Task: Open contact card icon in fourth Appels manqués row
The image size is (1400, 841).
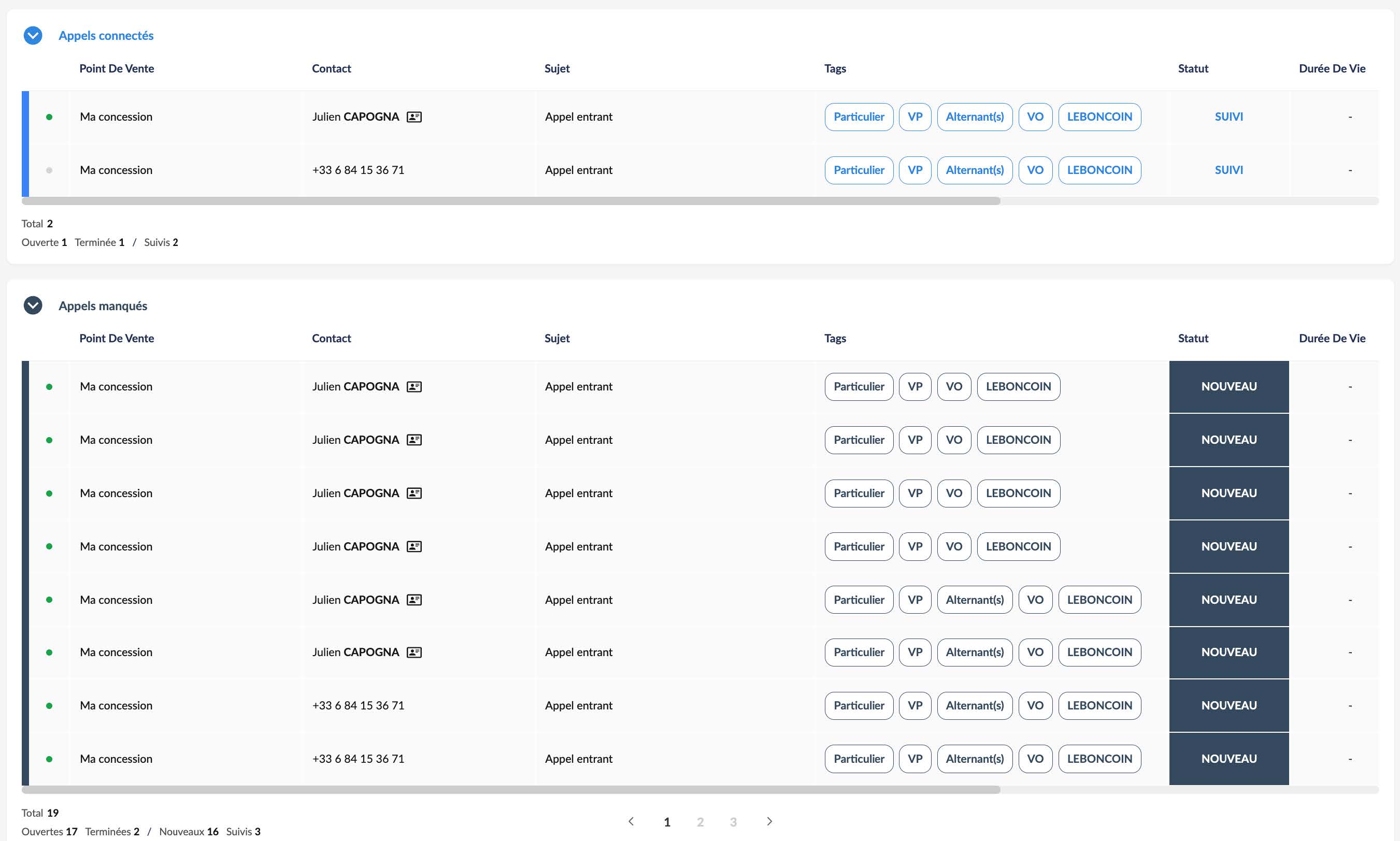Action: tap(414, 546)
